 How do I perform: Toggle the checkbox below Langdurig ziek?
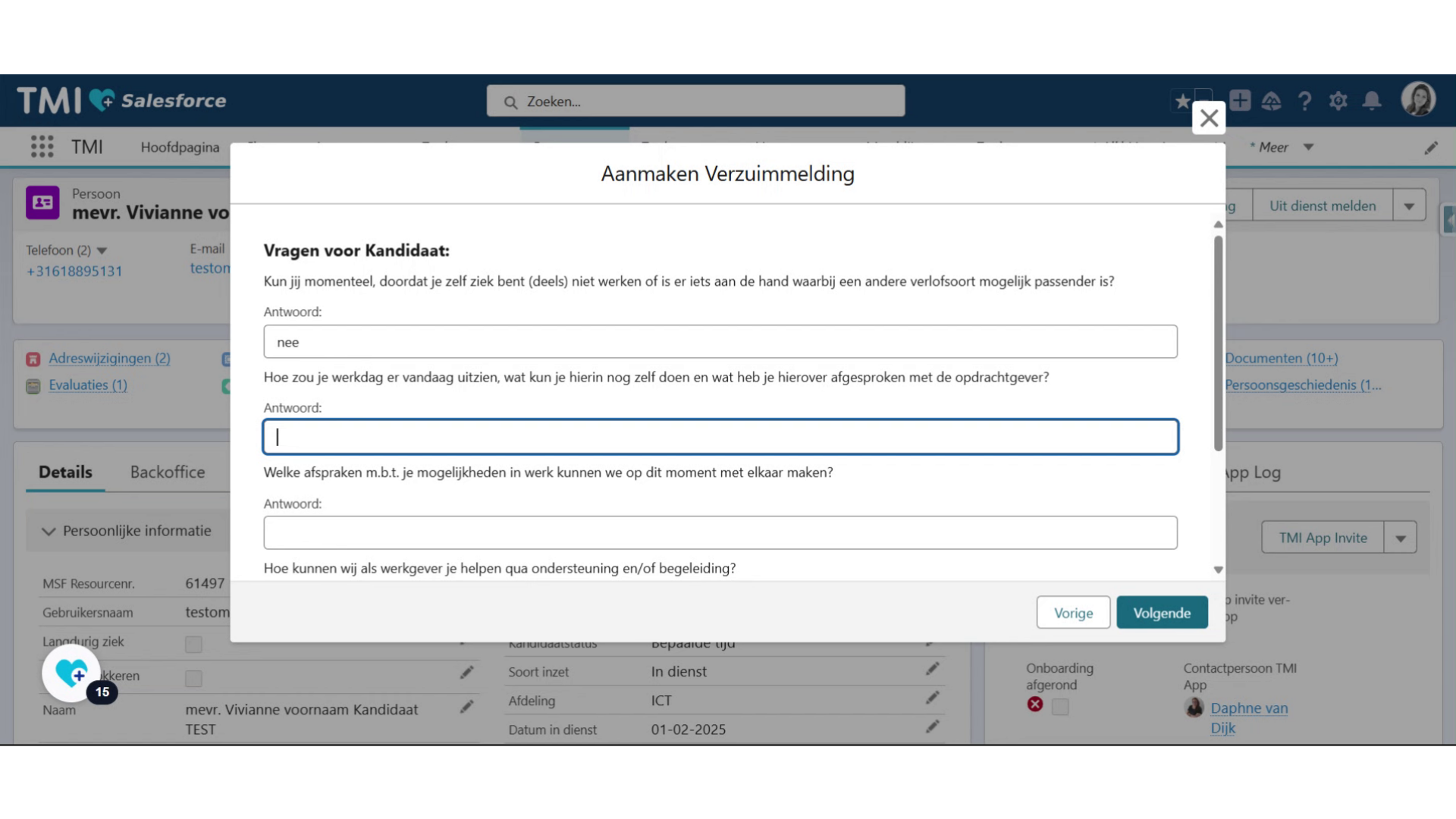tap(193, 679)
